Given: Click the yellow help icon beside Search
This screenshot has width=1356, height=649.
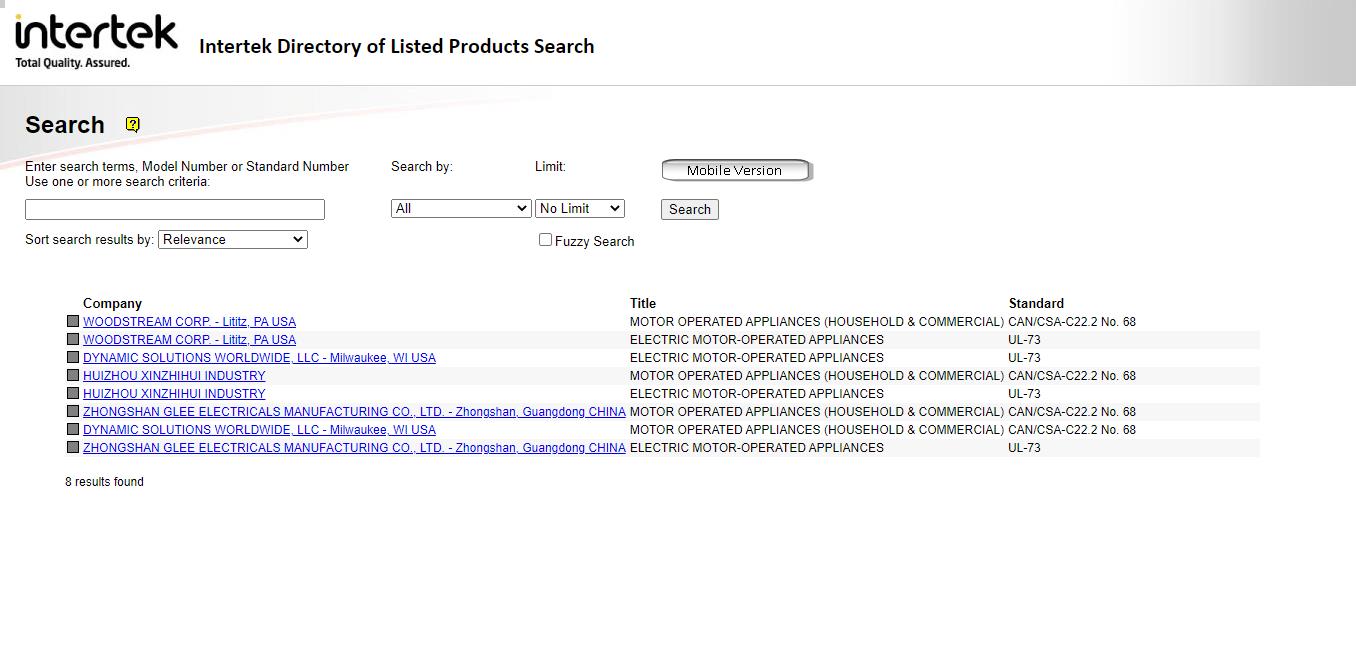Looking at the screenshot, I should point(132,124).
